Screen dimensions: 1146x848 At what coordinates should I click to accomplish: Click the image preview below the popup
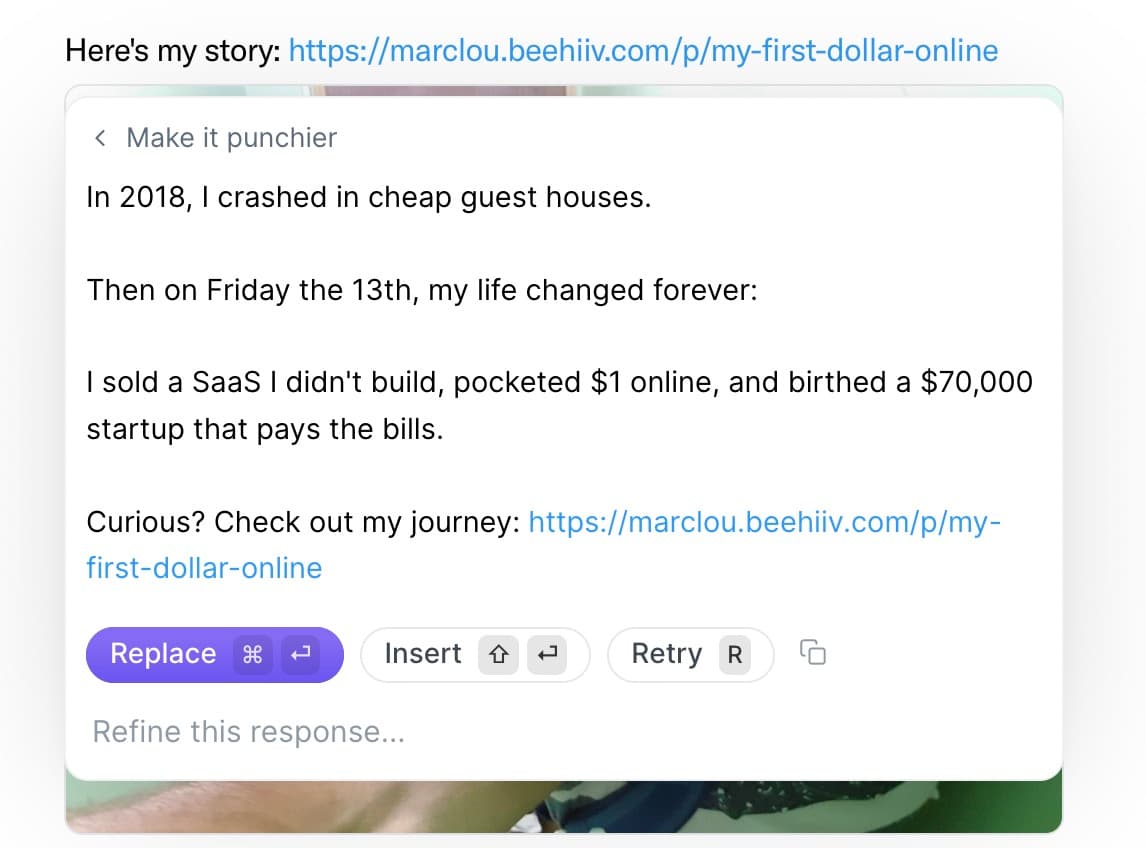point(563,806)
